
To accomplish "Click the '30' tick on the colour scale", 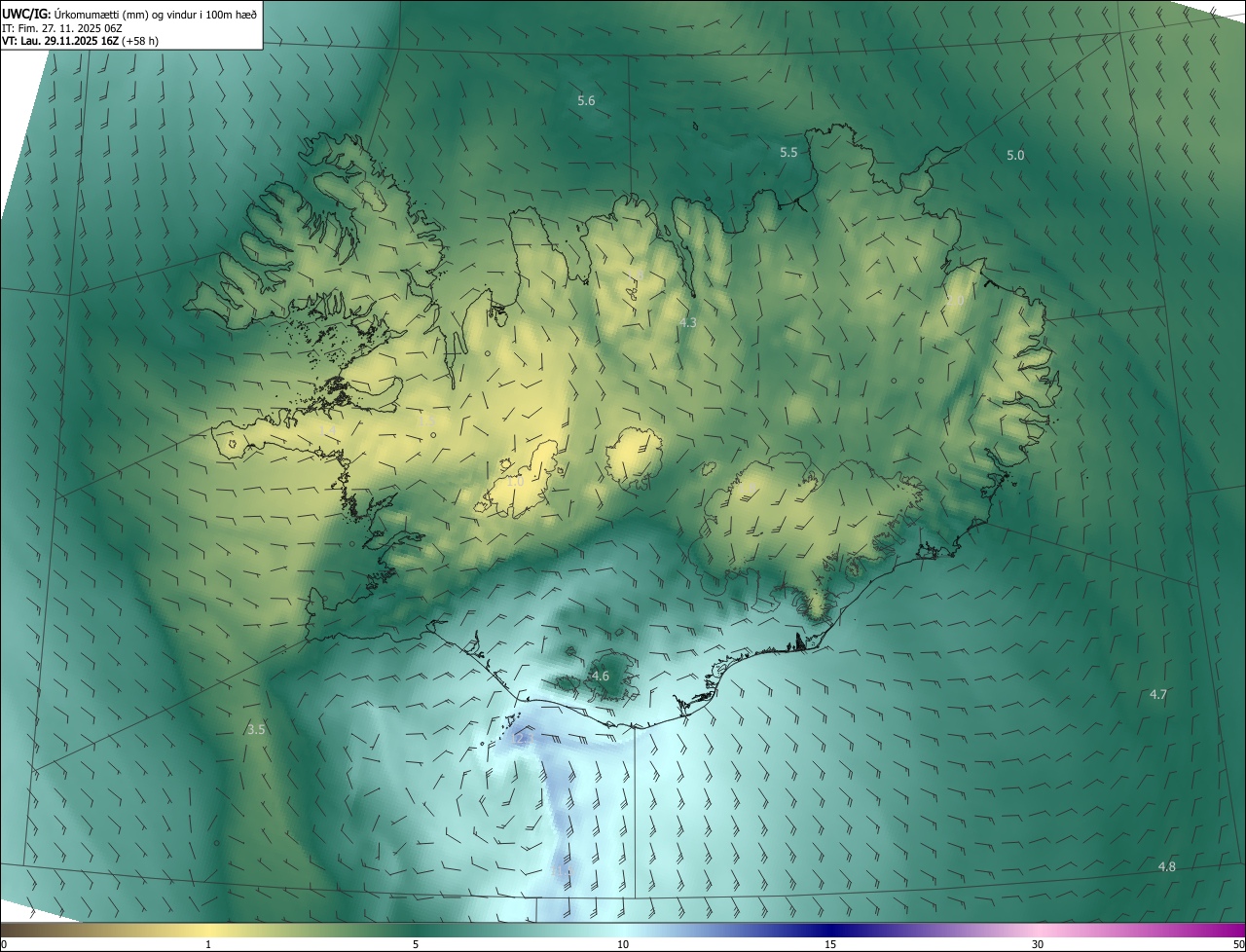I will coord(1038,945).
